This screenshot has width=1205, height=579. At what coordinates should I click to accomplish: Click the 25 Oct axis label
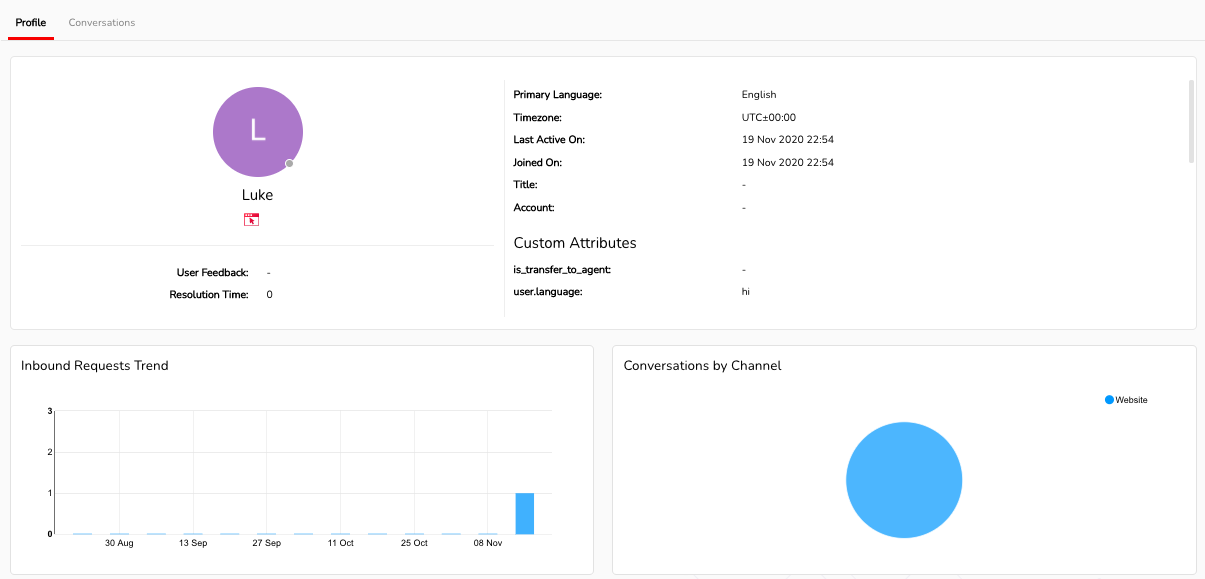point(414,543)
